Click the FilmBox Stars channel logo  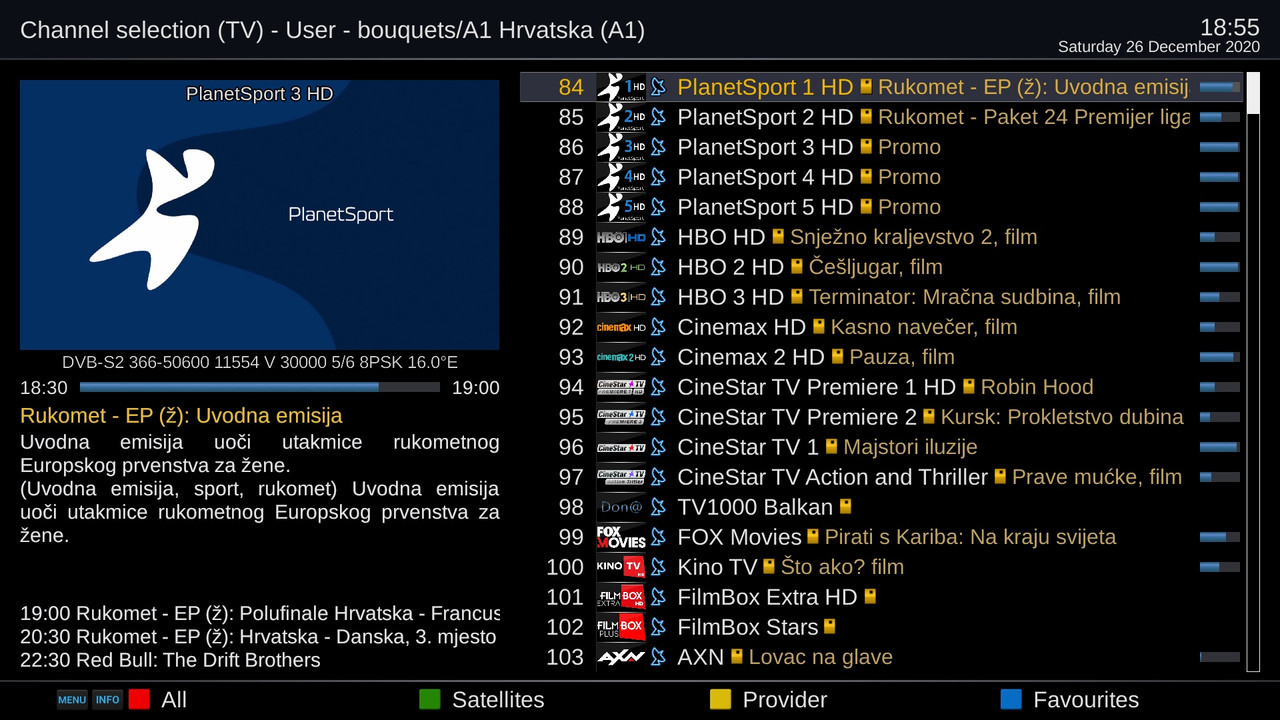pos(621,627)
